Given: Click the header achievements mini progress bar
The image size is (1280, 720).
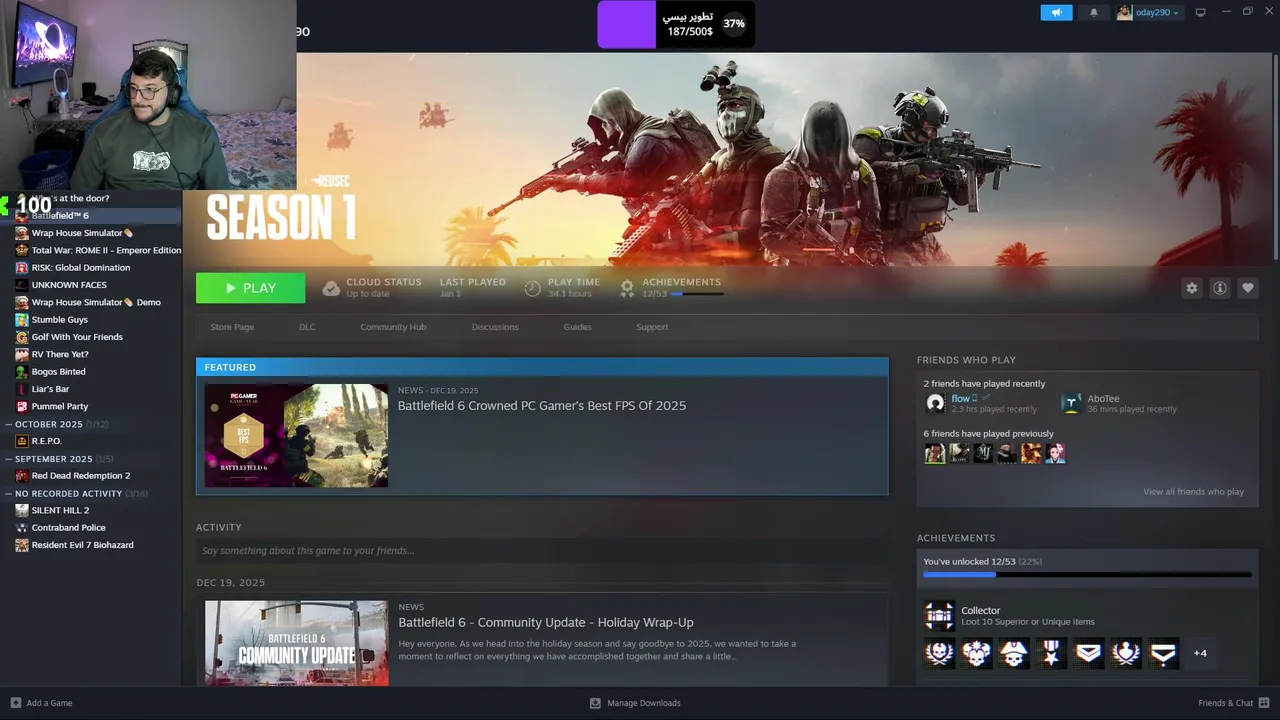Looking at the screenshot, I should click(x=696, y=294).
